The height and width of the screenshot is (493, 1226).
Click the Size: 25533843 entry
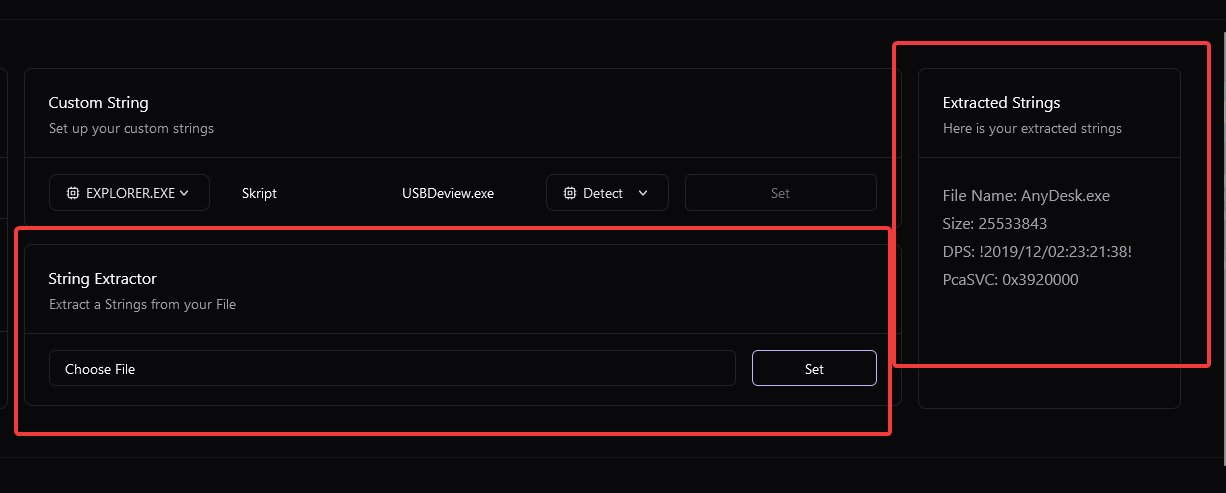click(994, 224)
